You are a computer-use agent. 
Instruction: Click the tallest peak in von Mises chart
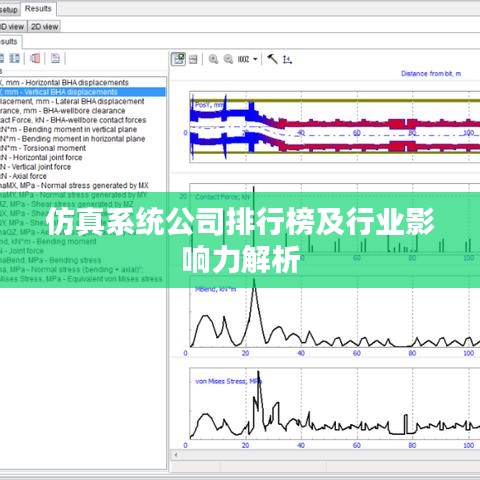pyautogui.click(x=258, y=373)
